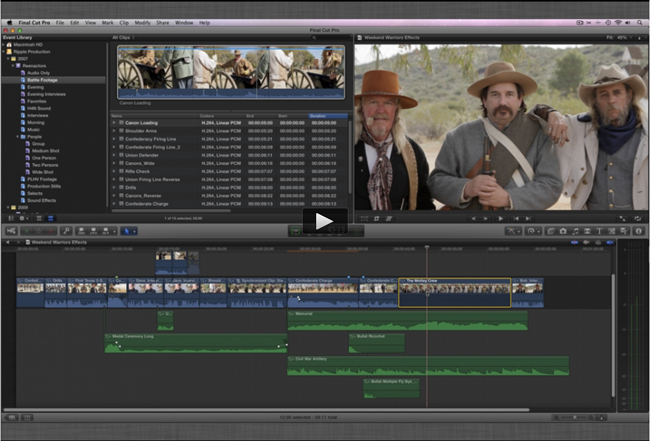Open the Apple menu
The height and width of the screenshot is (441, 650).
click(x=9, y=23)
